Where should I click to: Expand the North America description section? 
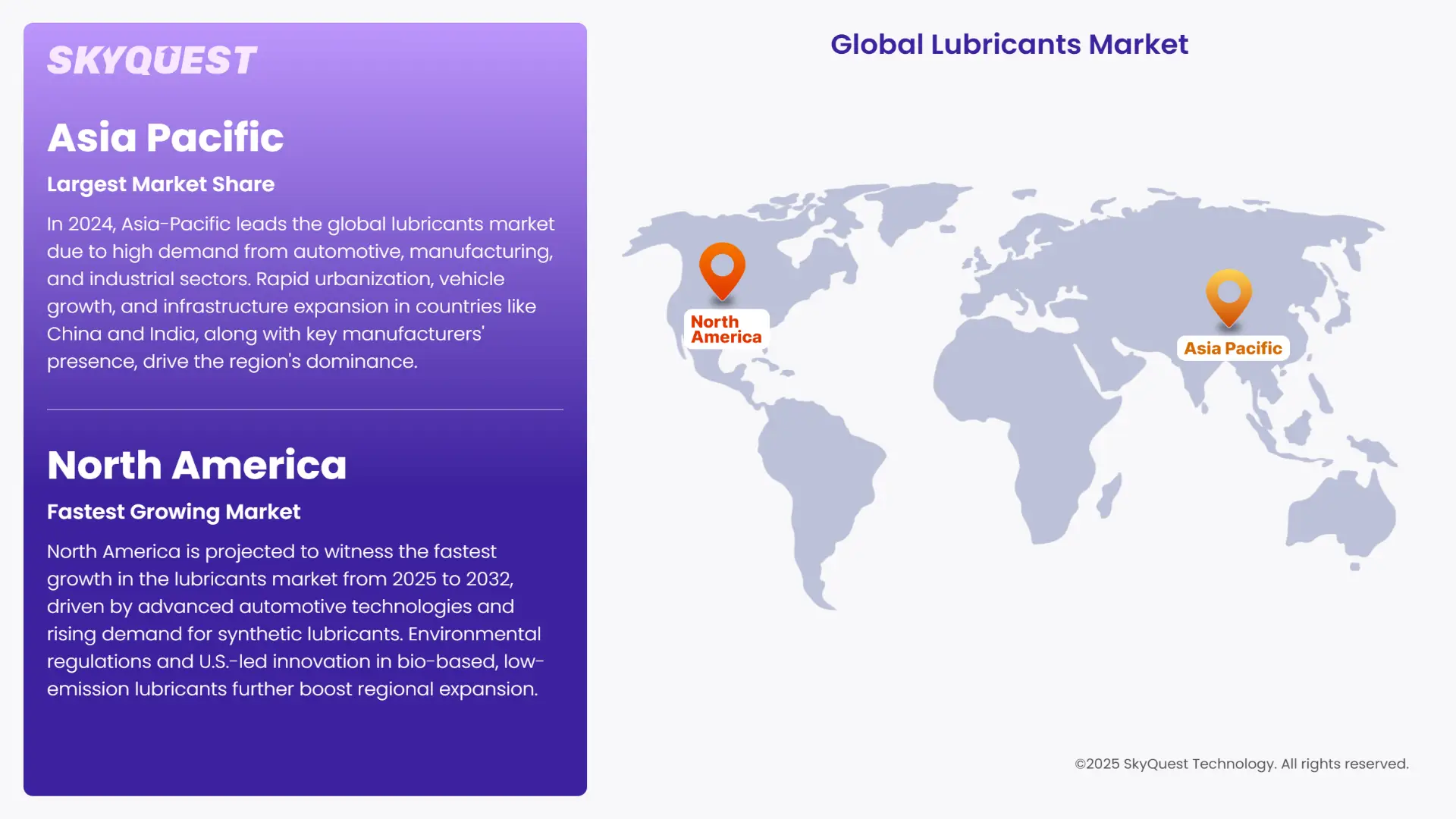tap(296, 620)
